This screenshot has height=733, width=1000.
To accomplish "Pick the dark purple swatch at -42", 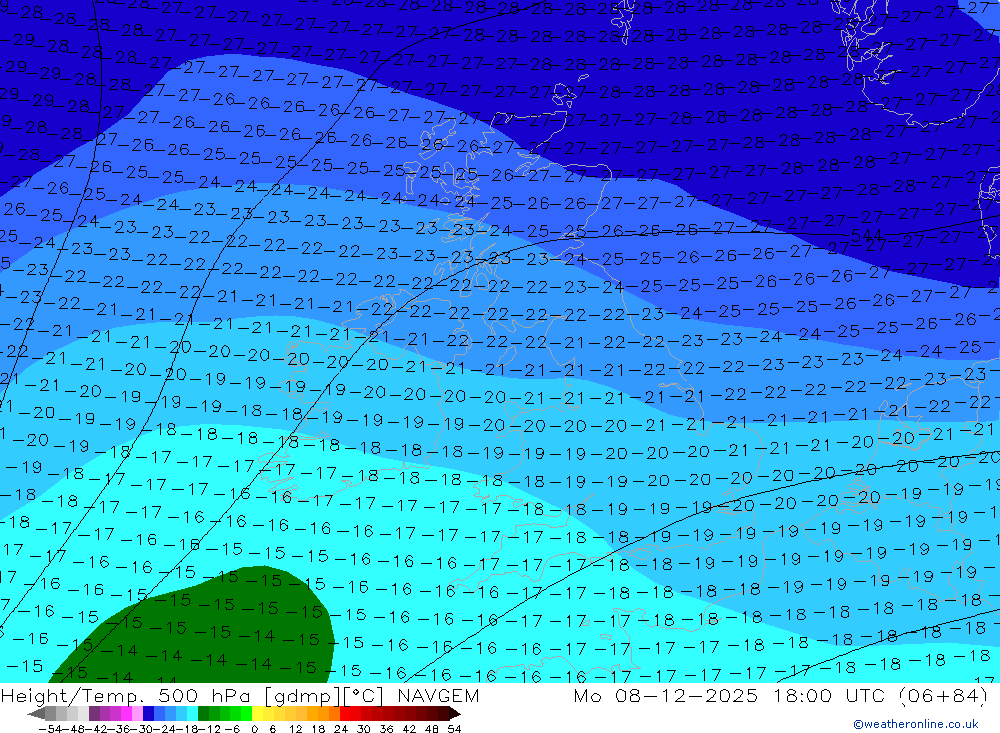I will click(x=94, y=714).
